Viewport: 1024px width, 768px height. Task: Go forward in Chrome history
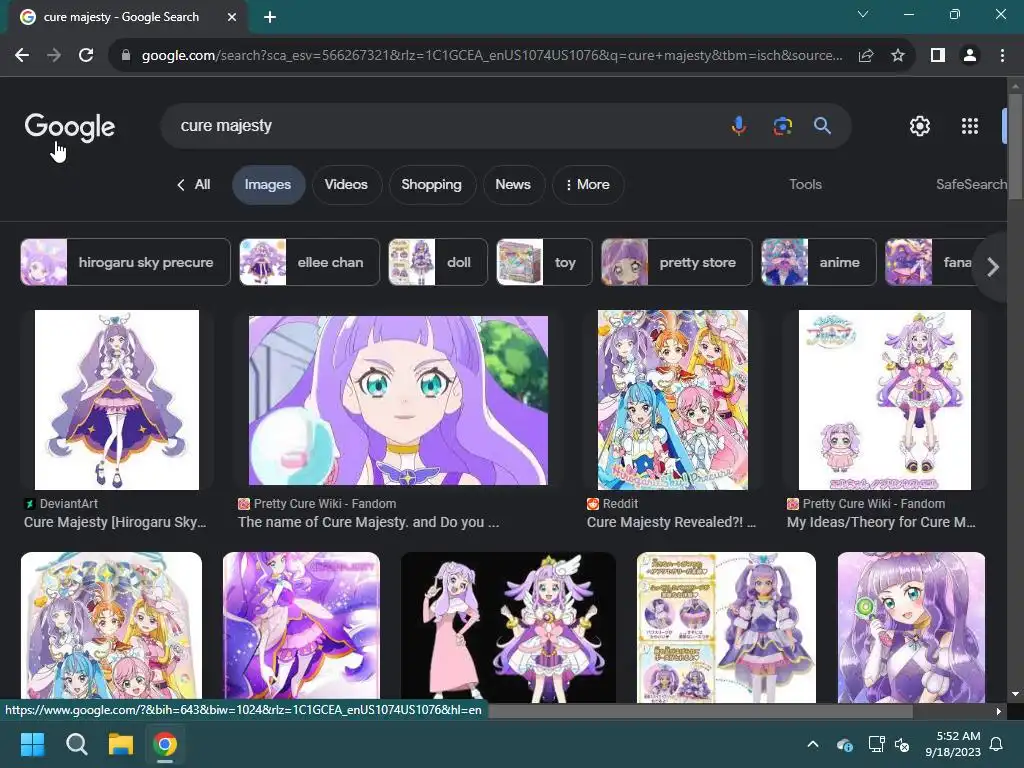[54, 56]
